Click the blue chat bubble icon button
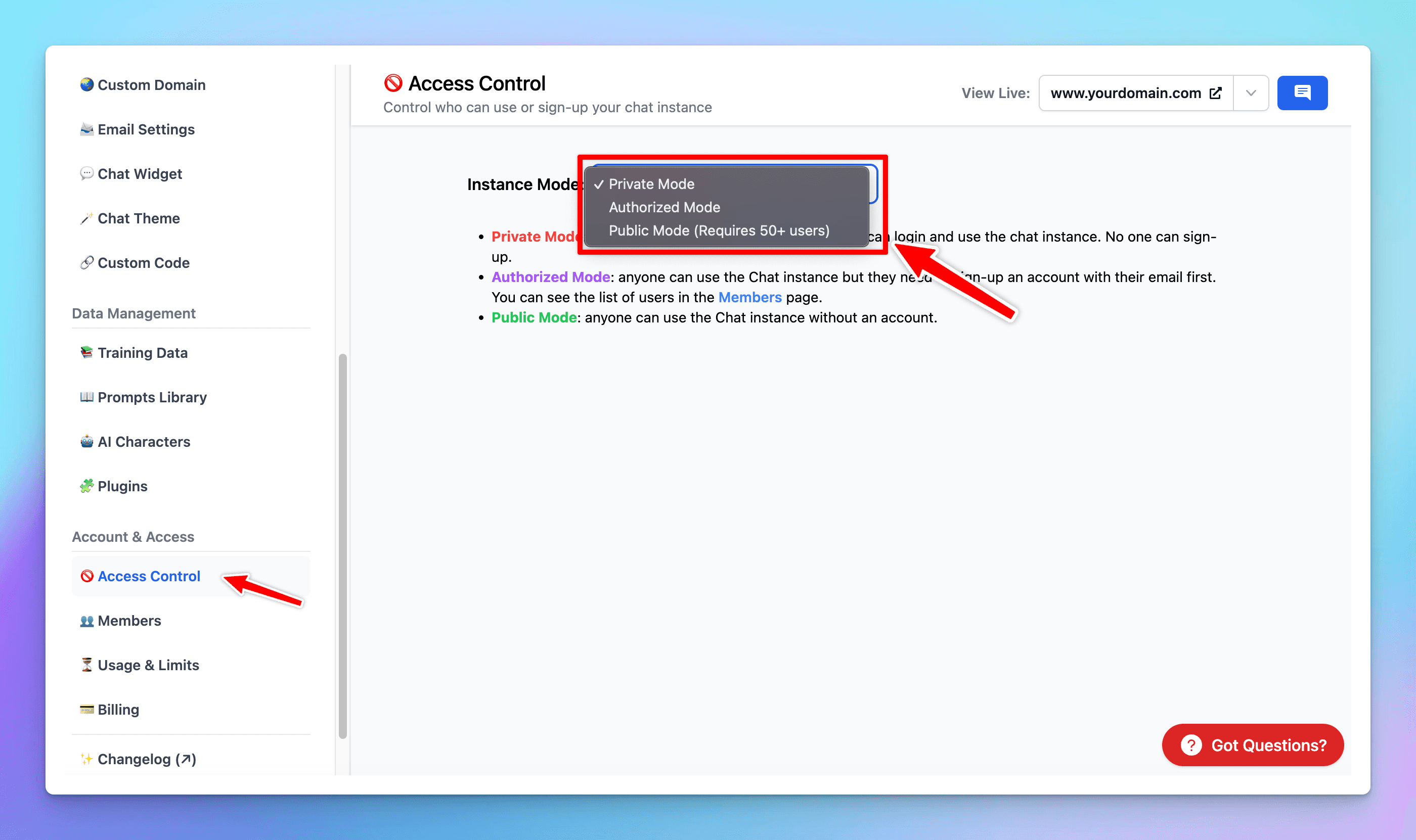 1302,93
